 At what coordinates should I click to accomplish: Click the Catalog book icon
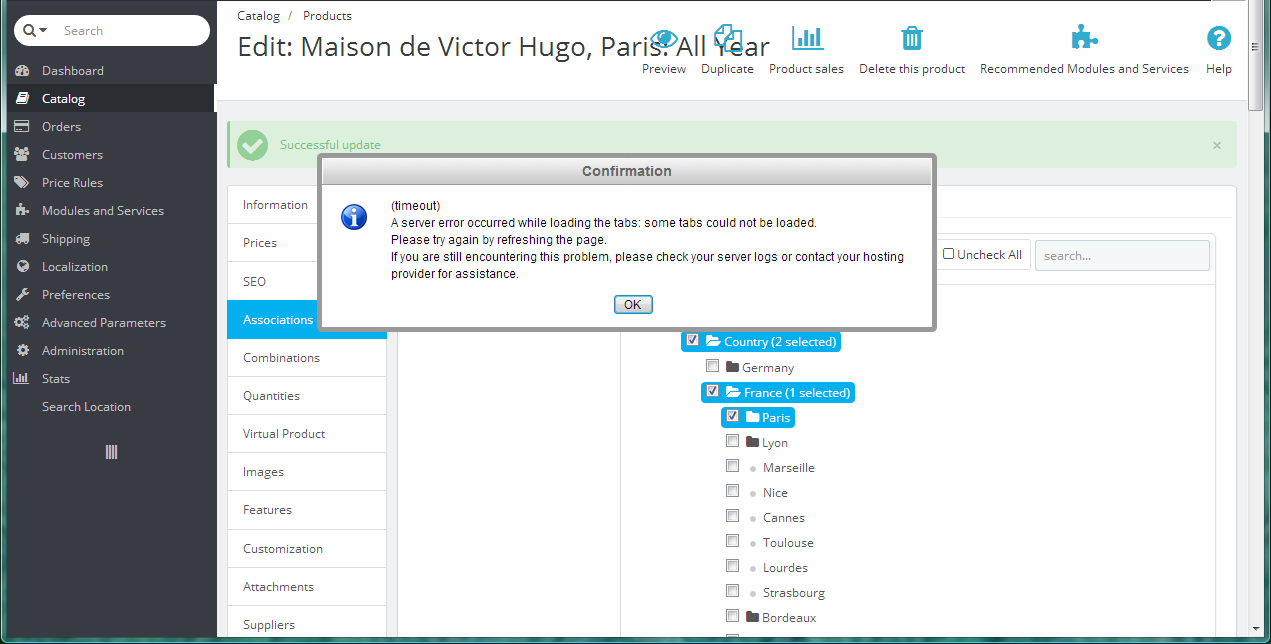(21, 99)
